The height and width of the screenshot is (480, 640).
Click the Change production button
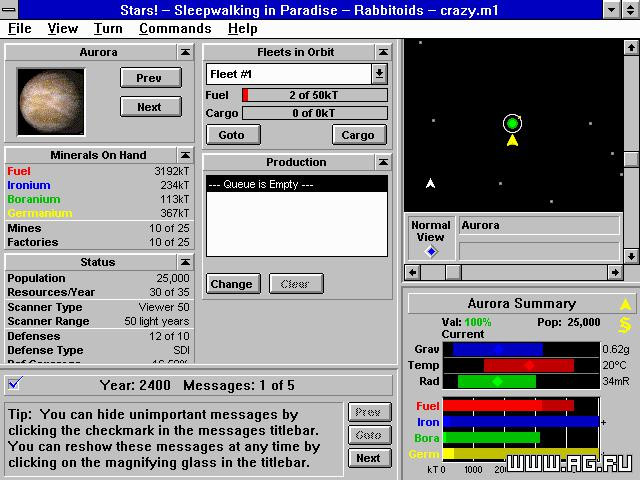coord(233,284)
